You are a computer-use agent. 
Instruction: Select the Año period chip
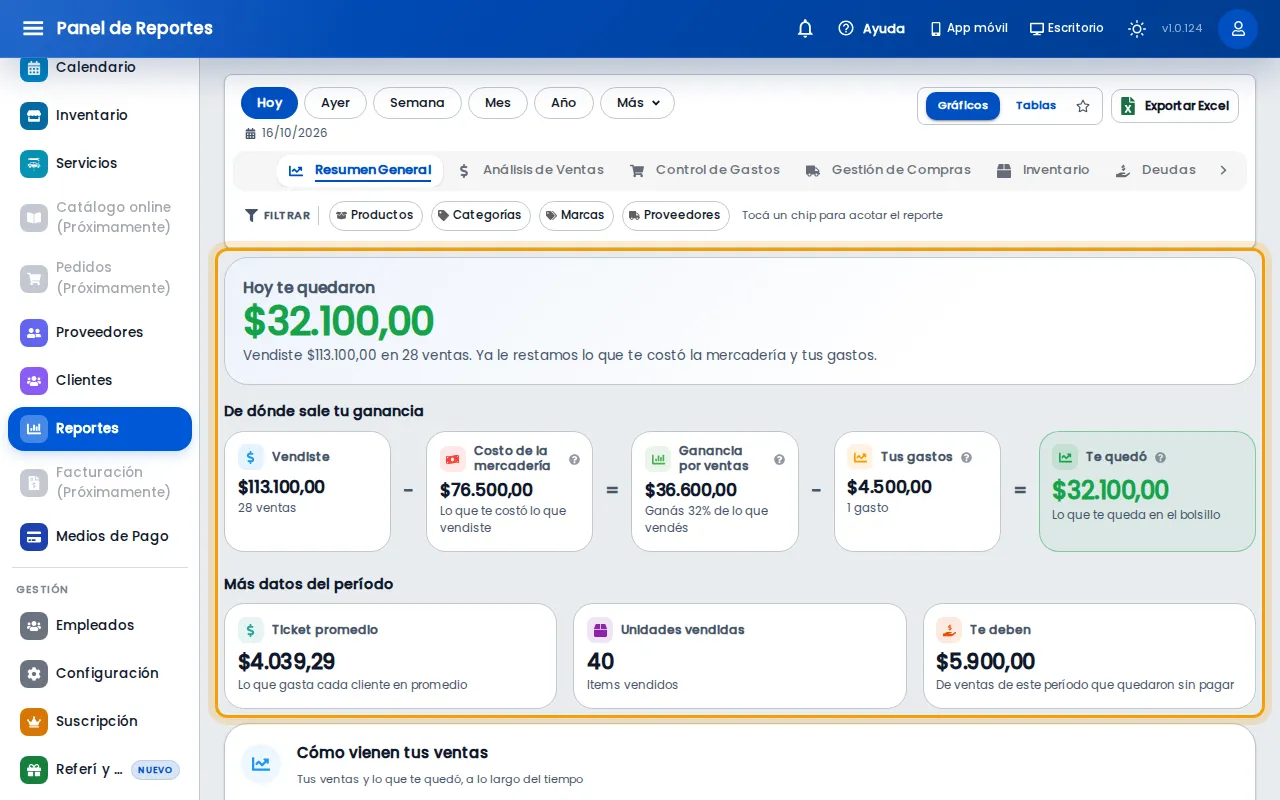click(564, 103)
